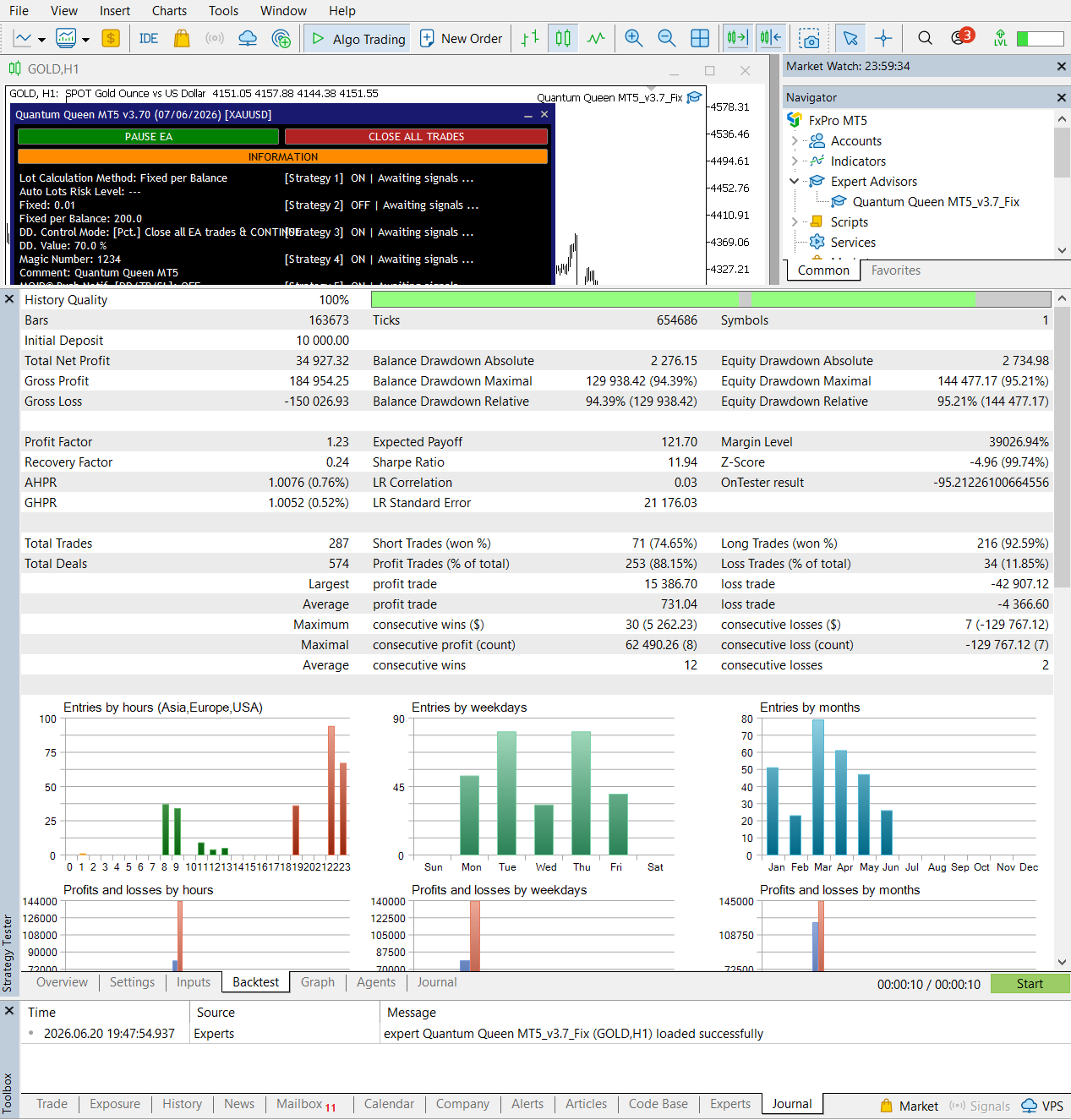Image resolution: width=1071 pixels, height=1120 pixels.
Task: Click the VPS globe plus icon
Action: [281, 38]
